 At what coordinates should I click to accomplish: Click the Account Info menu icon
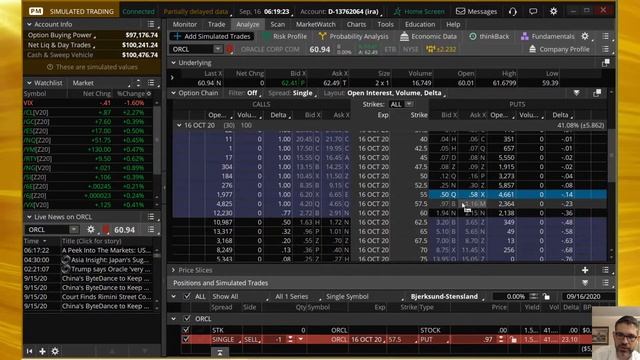point(151,24)
